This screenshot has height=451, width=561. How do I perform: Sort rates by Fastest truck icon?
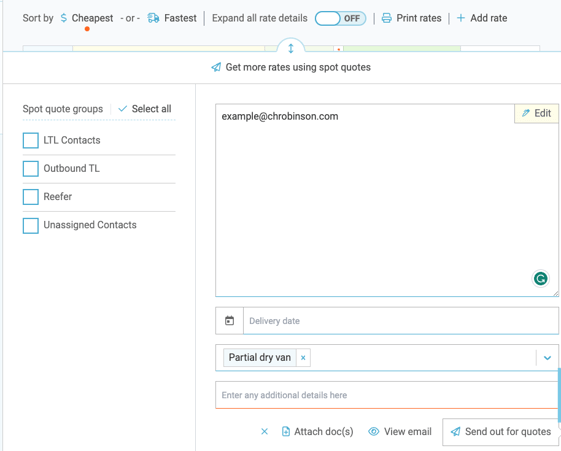tap(153, 18)
